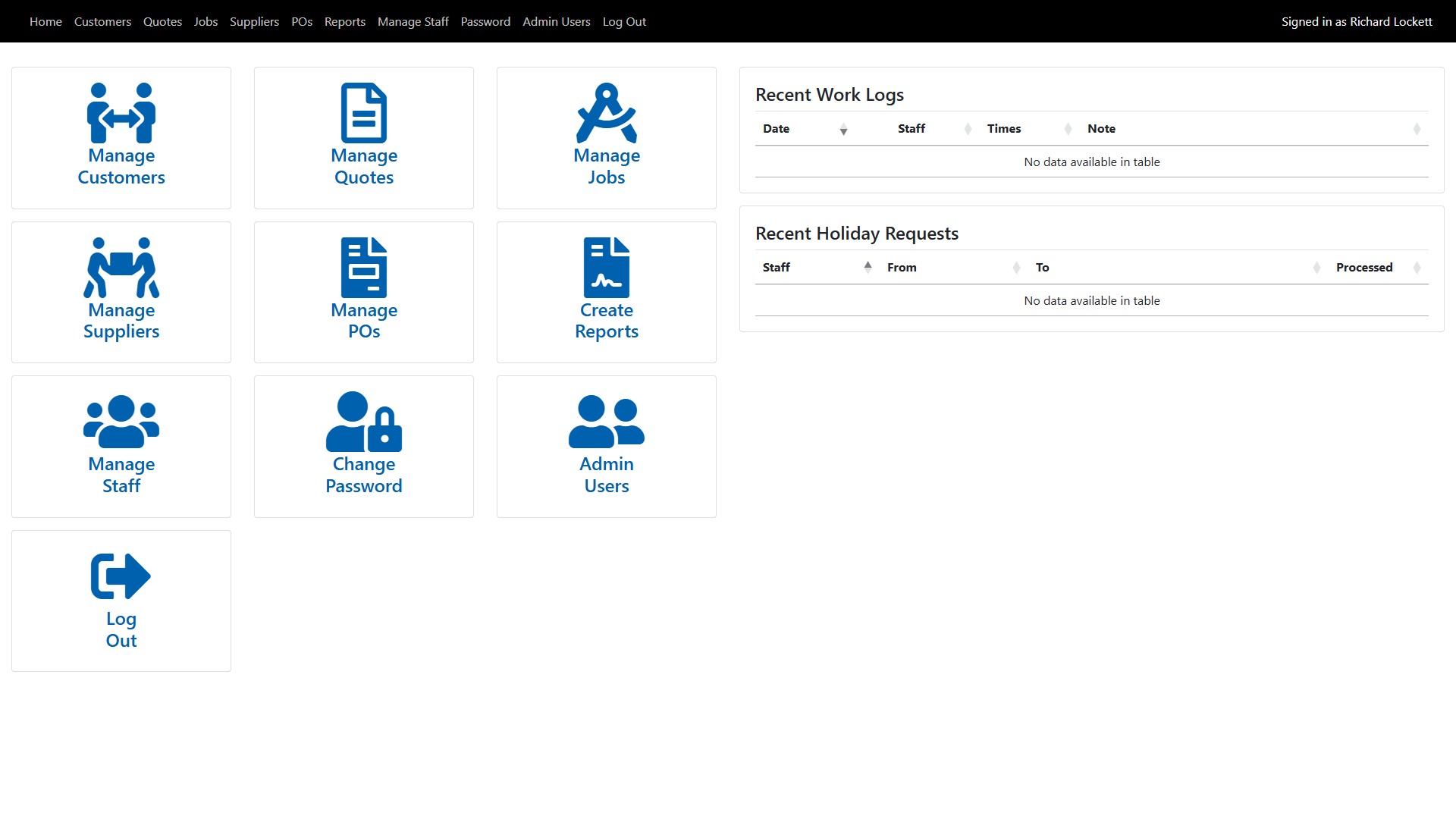1456x819 pixels.
Task: Click 'No data available' in work logs table
Action: [x=1092, y=162]
